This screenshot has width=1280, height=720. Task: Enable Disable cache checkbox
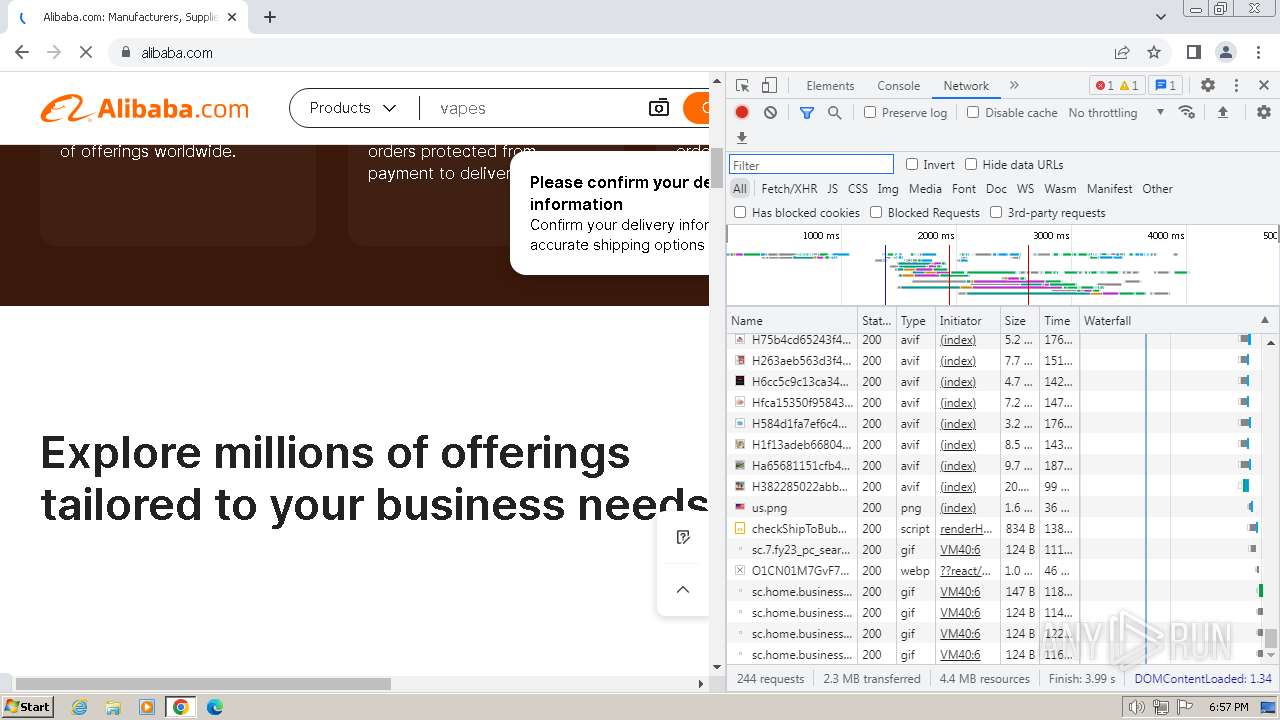click(x=973, y=113)
